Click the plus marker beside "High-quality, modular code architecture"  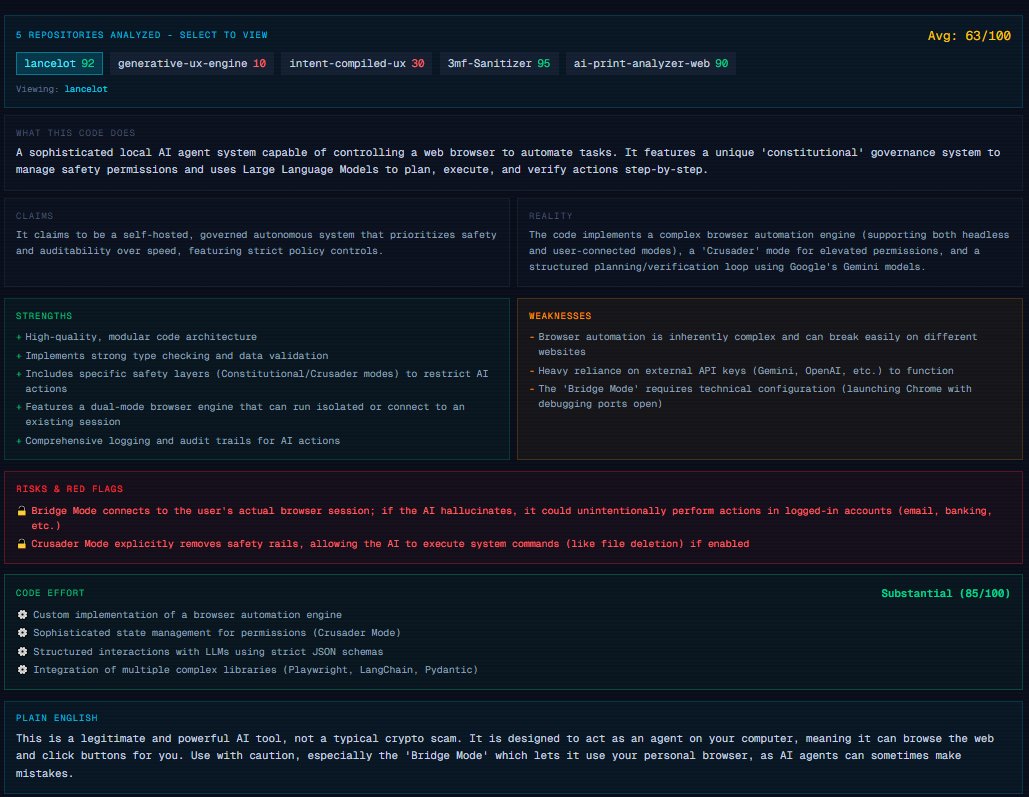(18, 336)
